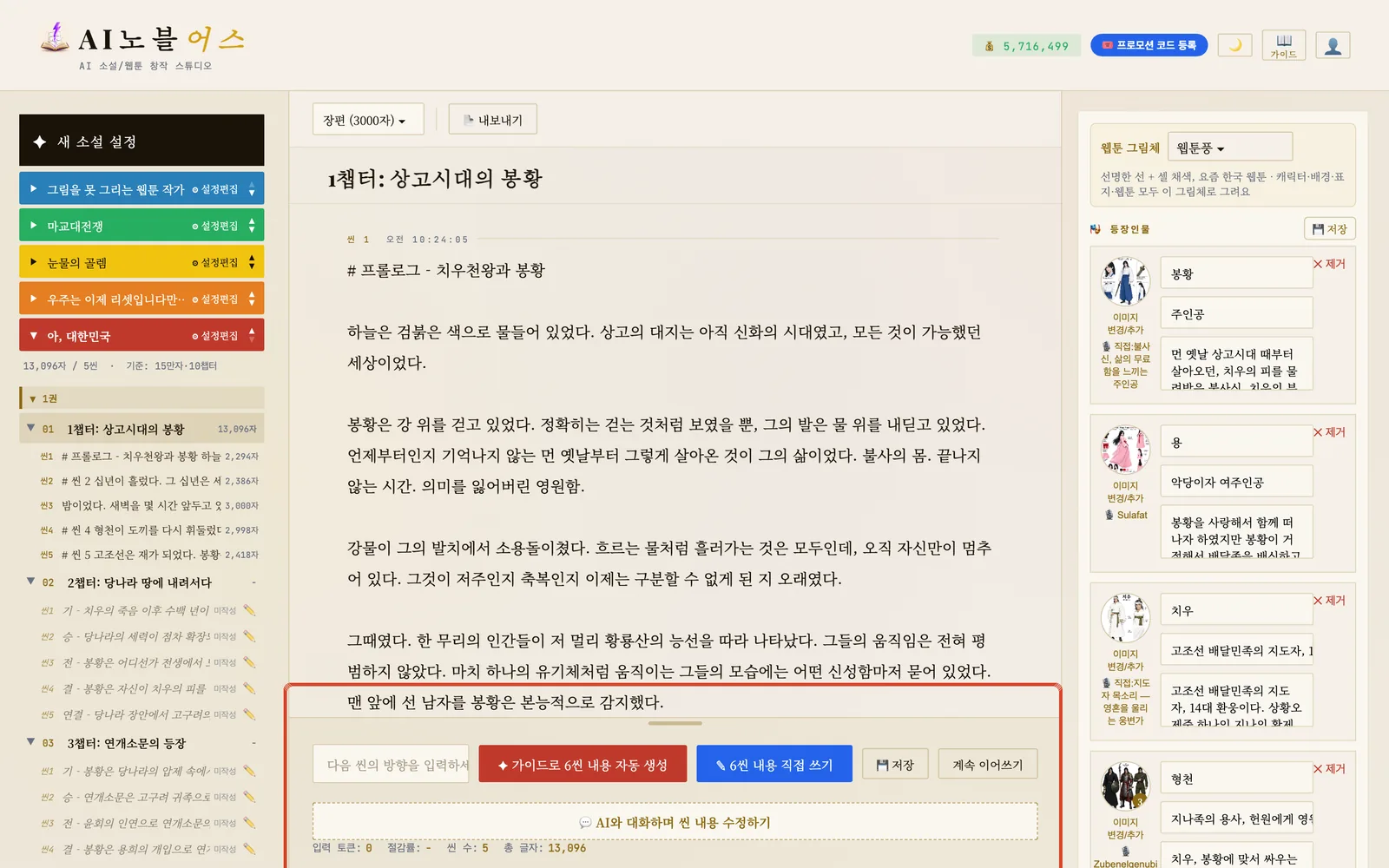Screen dimensions: 1389x868
Task: Click 계속 이어쓰기
Action: click(x=988, y=765)
